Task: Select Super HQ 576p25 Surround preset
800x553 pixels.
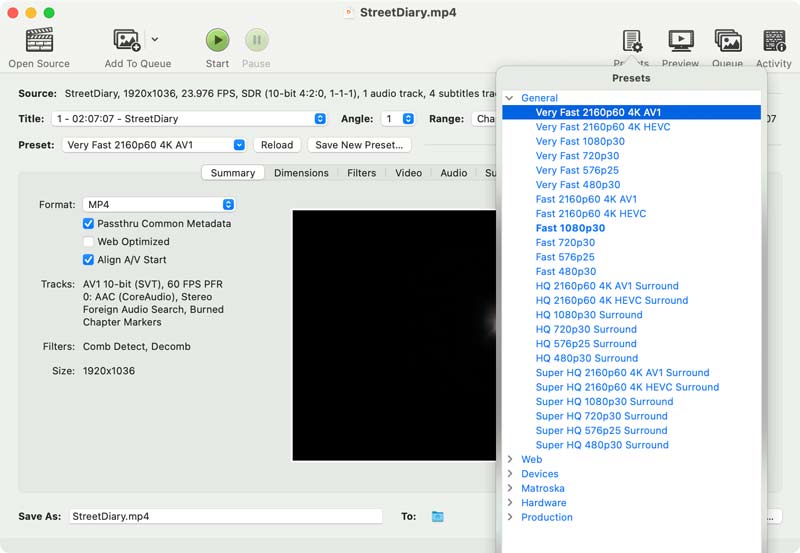Action: 631,431
